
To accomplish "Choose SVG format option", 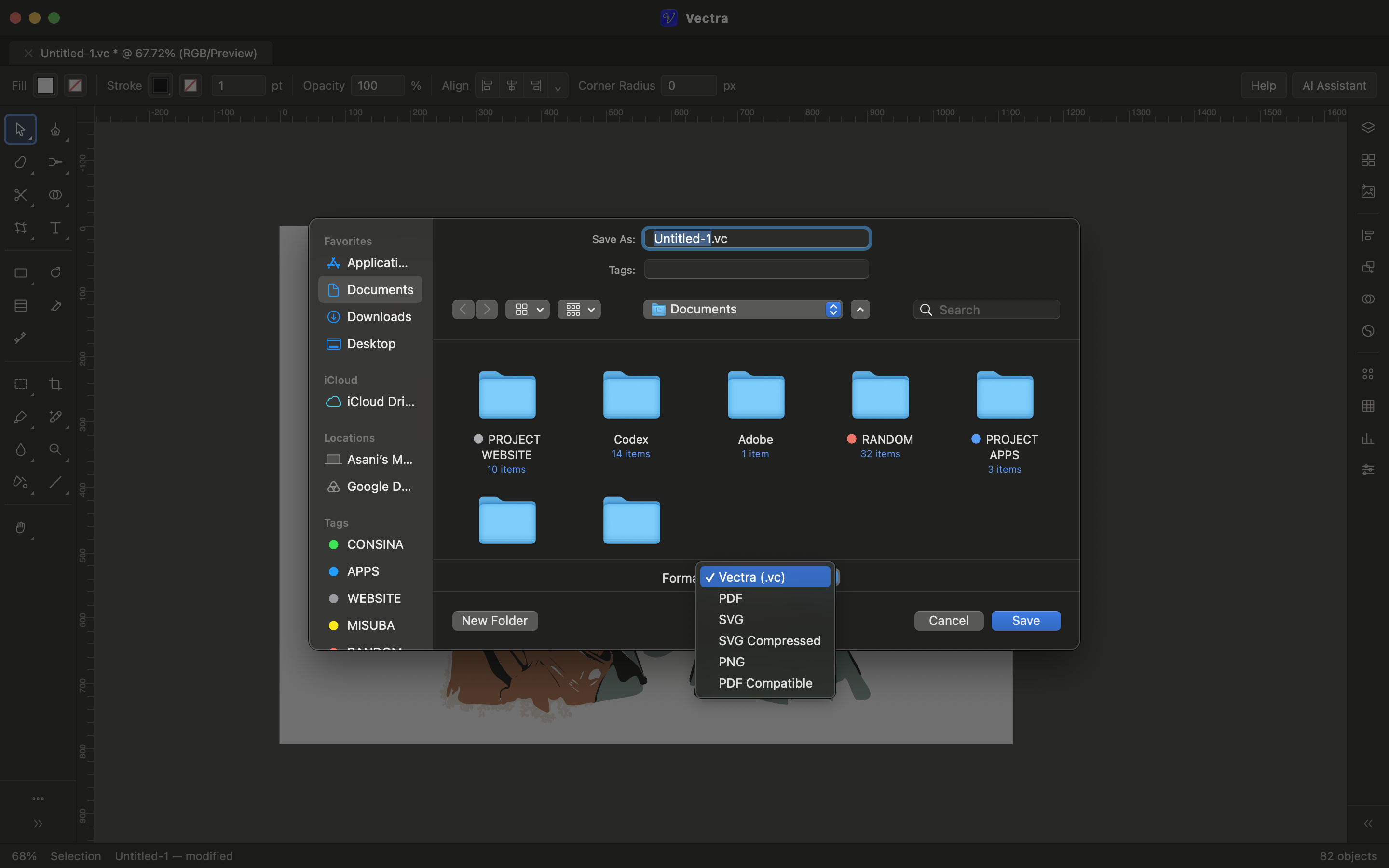I will (765, 620).
